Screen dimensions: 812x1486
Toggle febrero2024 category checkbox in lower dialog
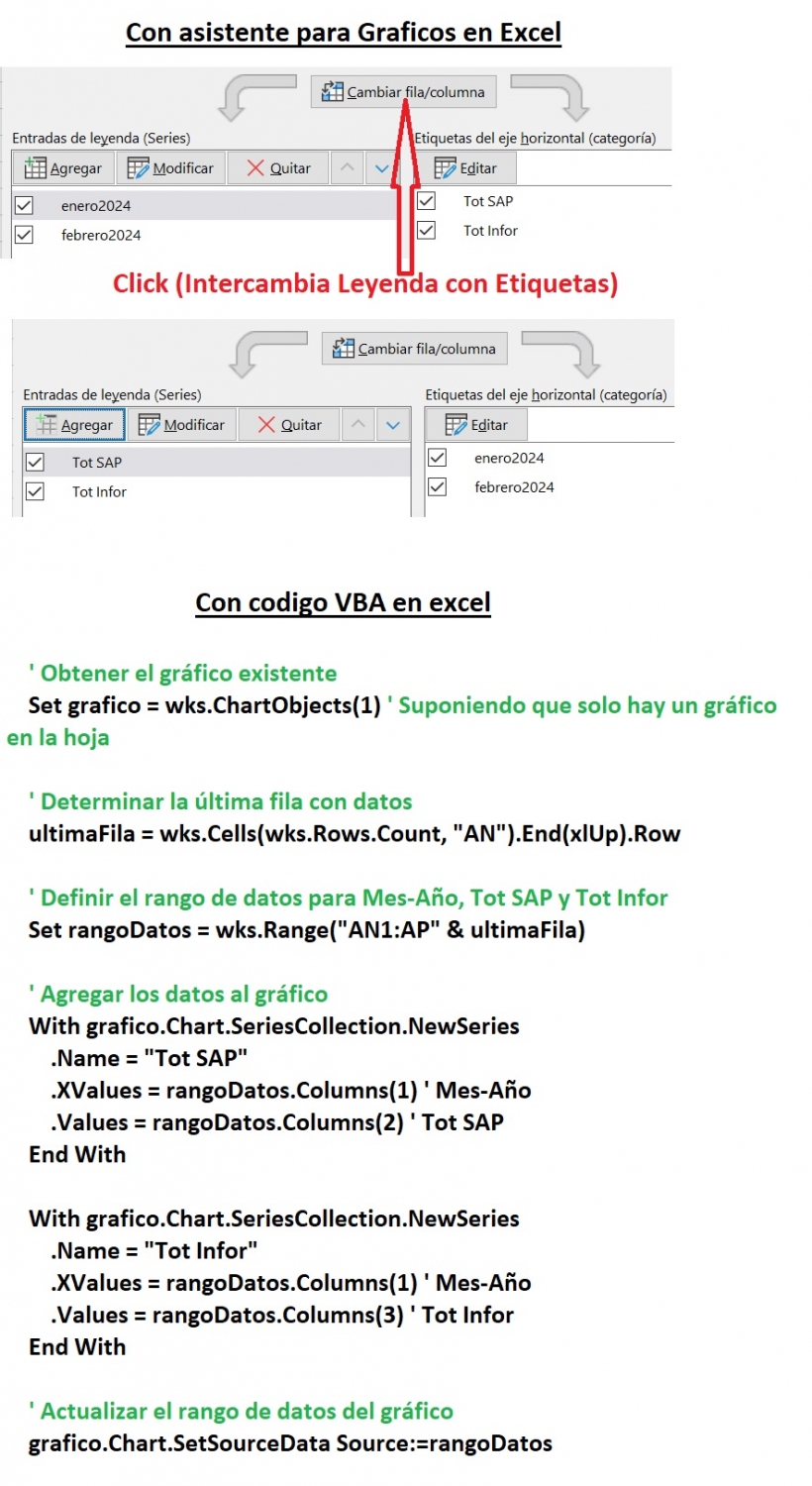coord(438,486)
